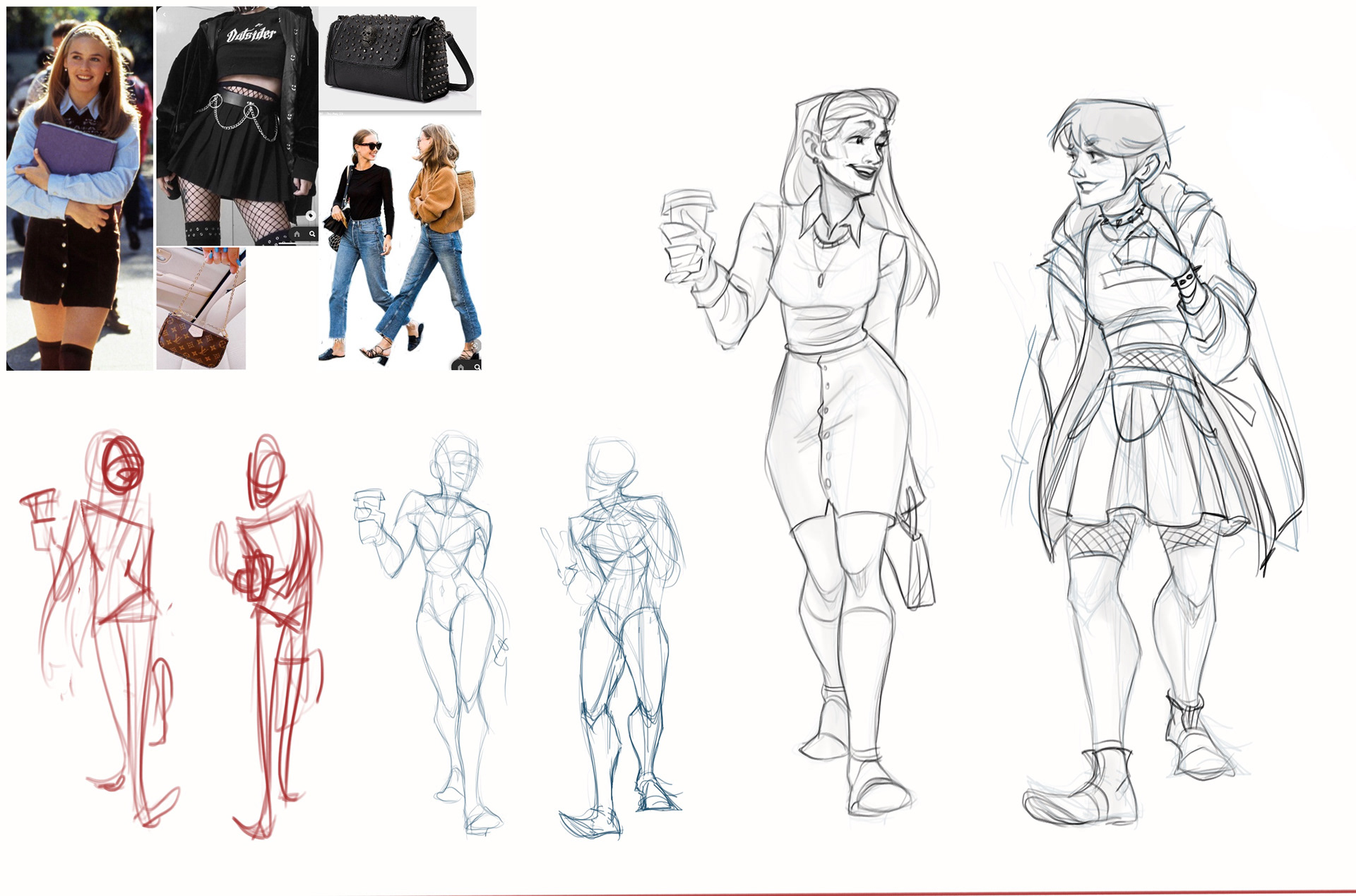Click the search magnifier on jeans street photo
The width and height of the screenshot is (1356, 896).
pyautogui.click(x=477, y=367)
